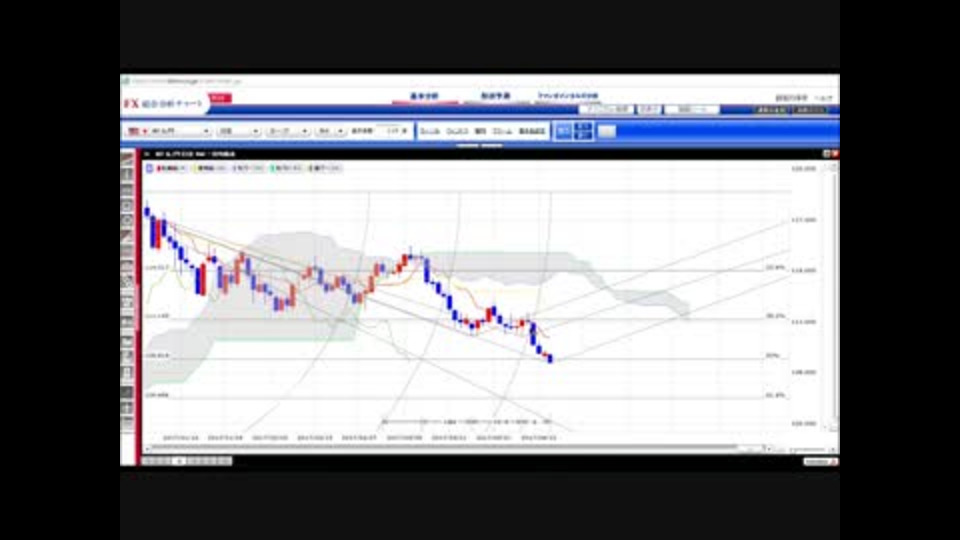Click the right arrow of horizontal scrollbar
The image size is (960, 540).
[769, 448]
